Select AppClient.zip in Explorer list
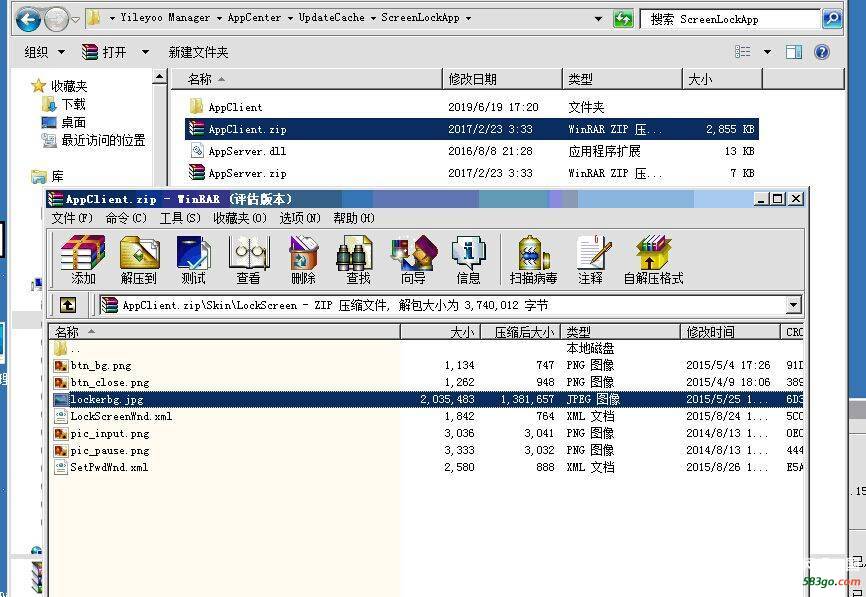The width and height of the screenshot is (866, 597). tap(472, 129)
